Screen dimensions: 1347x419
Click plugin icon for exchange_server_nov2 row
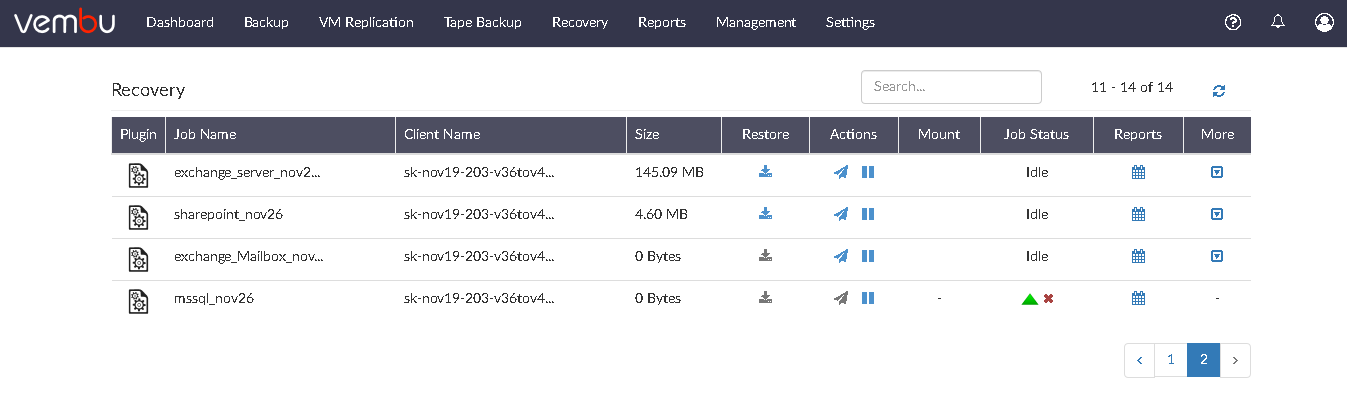(x=138, y=175)
